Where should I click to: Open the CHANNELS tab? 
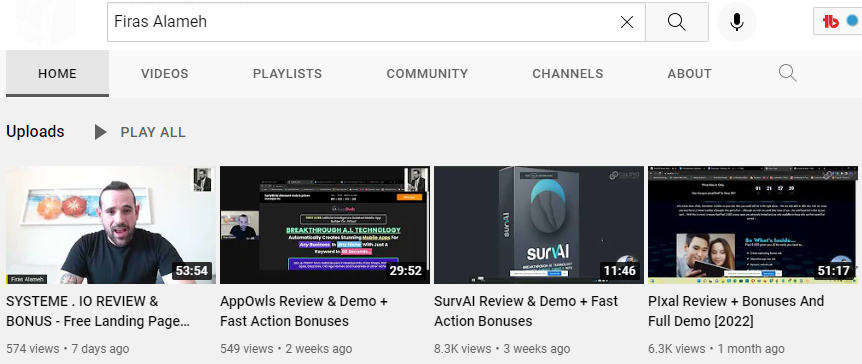point(567,74)
